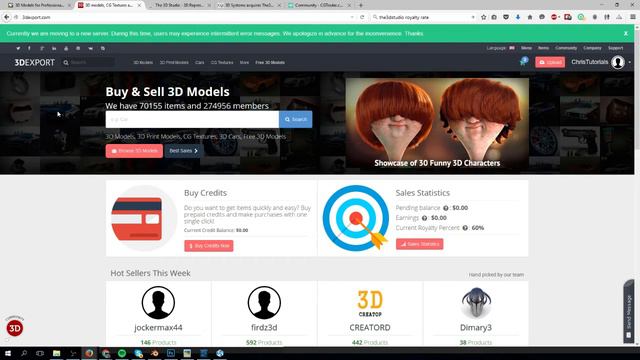Open the Cars navigation item
Image resolution: width=640 pixels, height=360 pixels.
tap(200, 62)
